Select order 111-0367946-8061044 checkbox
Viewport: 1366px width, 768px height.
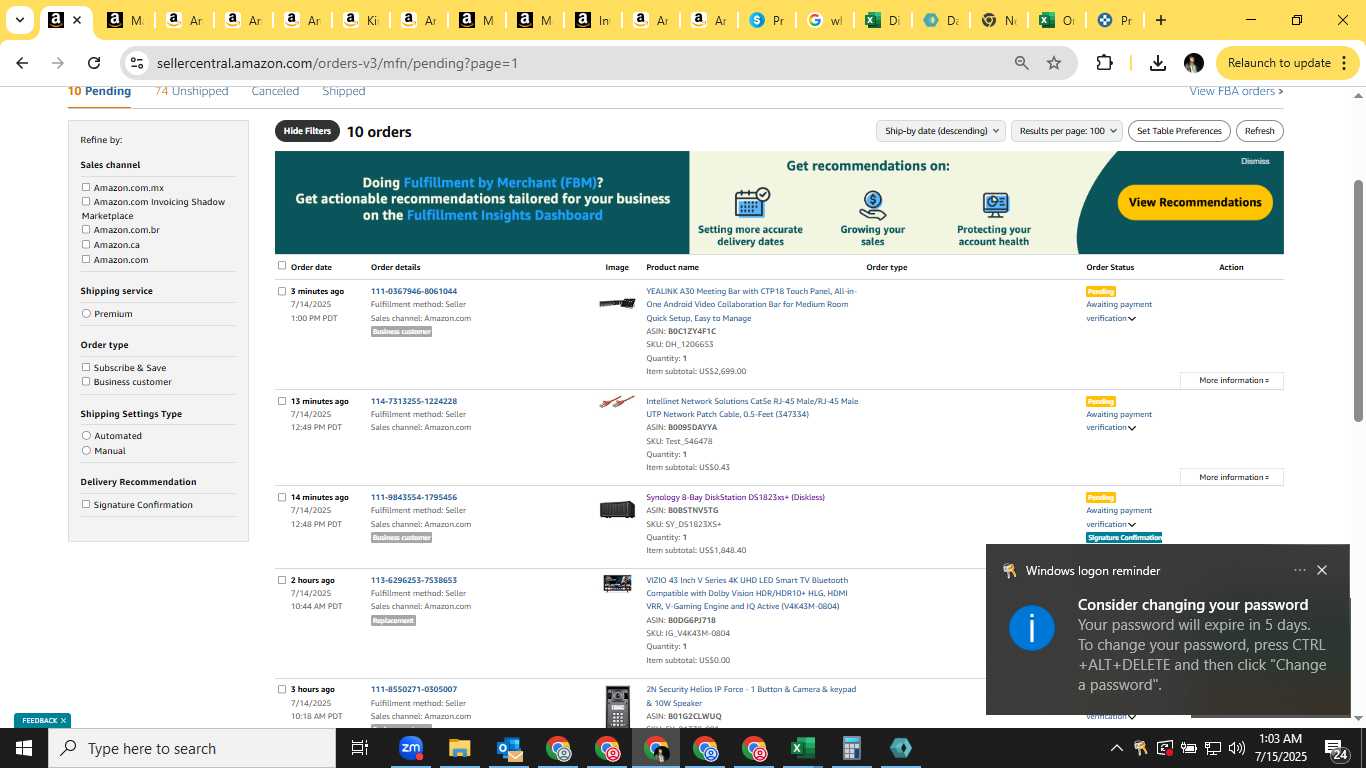tap(282, 291)
